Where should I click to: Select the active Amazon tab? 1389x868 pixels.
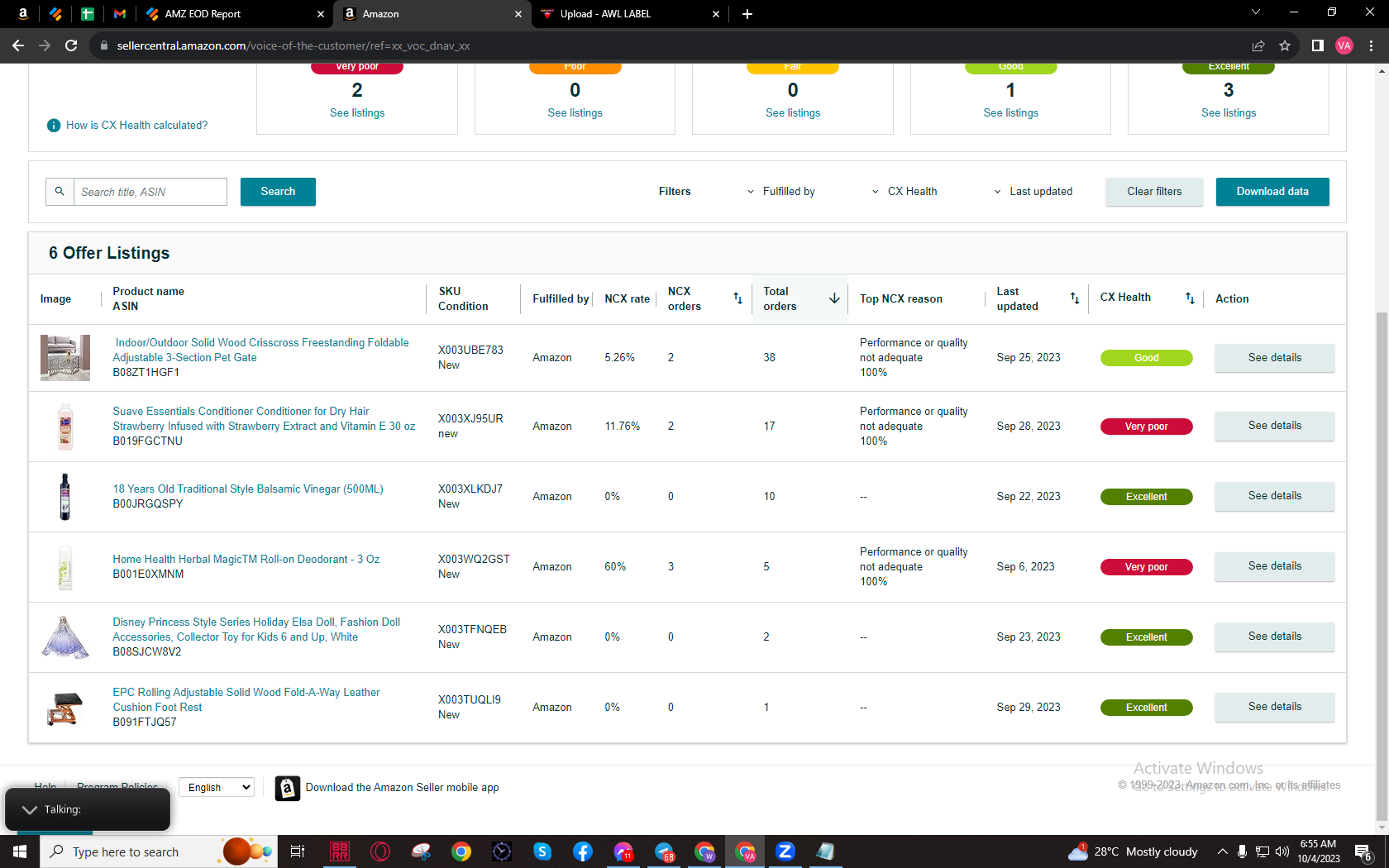pos(432,14)
